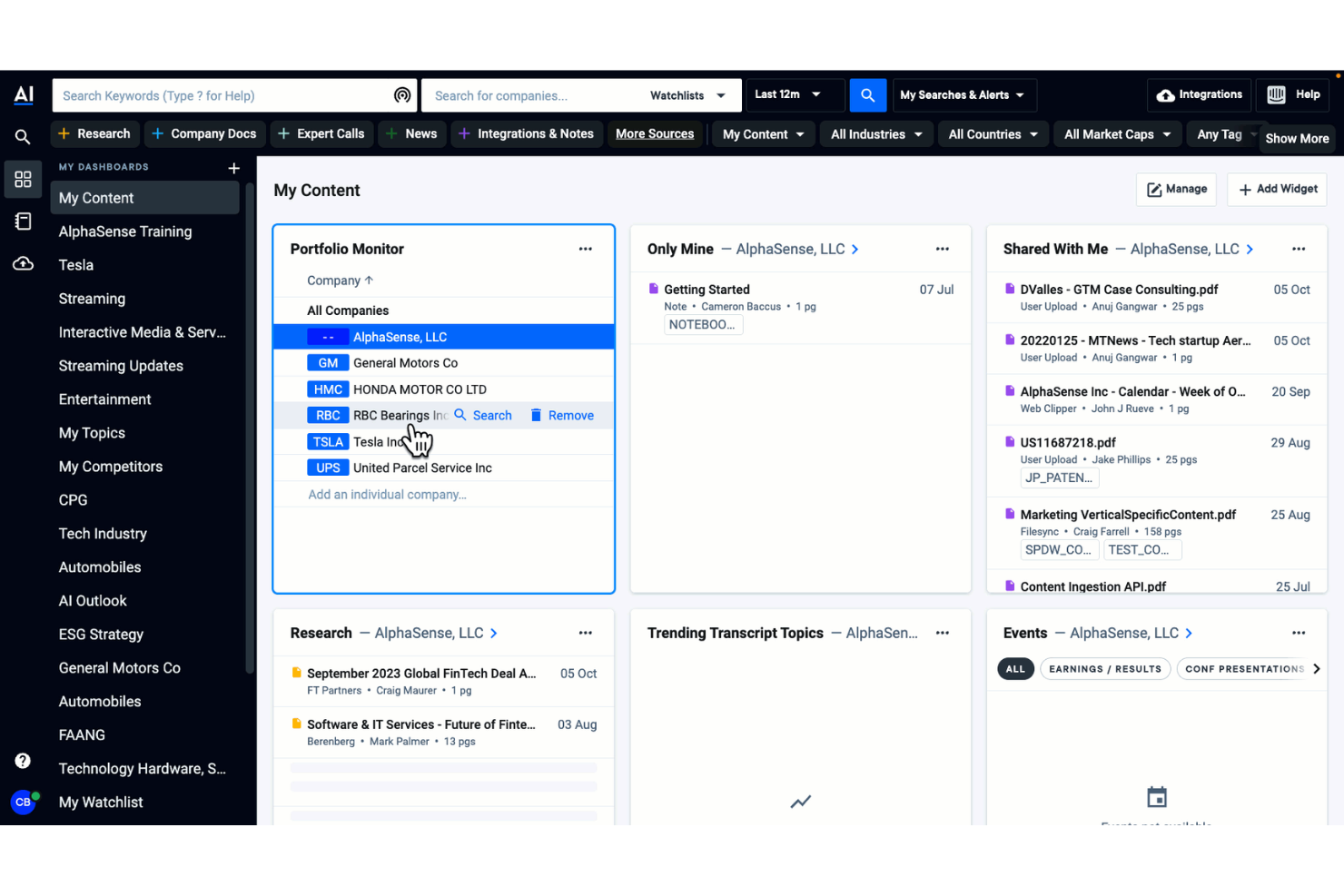The width and height of the screenshot is (1344, 896).
Task: Toggle the EARNINGS / RESULTS pill in Events
Action: (1105, 668)
